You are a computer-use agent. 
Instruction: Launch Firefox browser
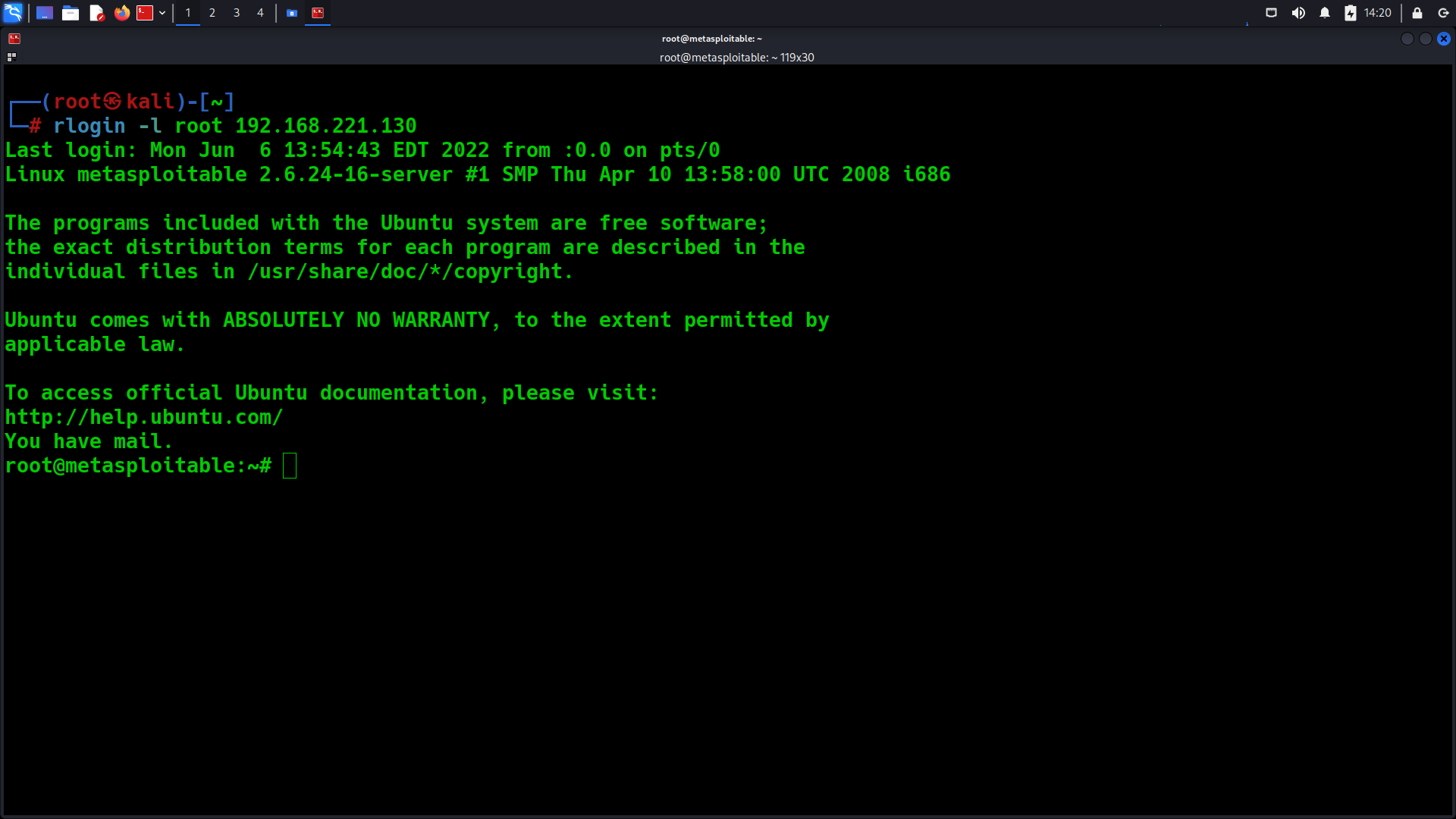click(121, 13)
